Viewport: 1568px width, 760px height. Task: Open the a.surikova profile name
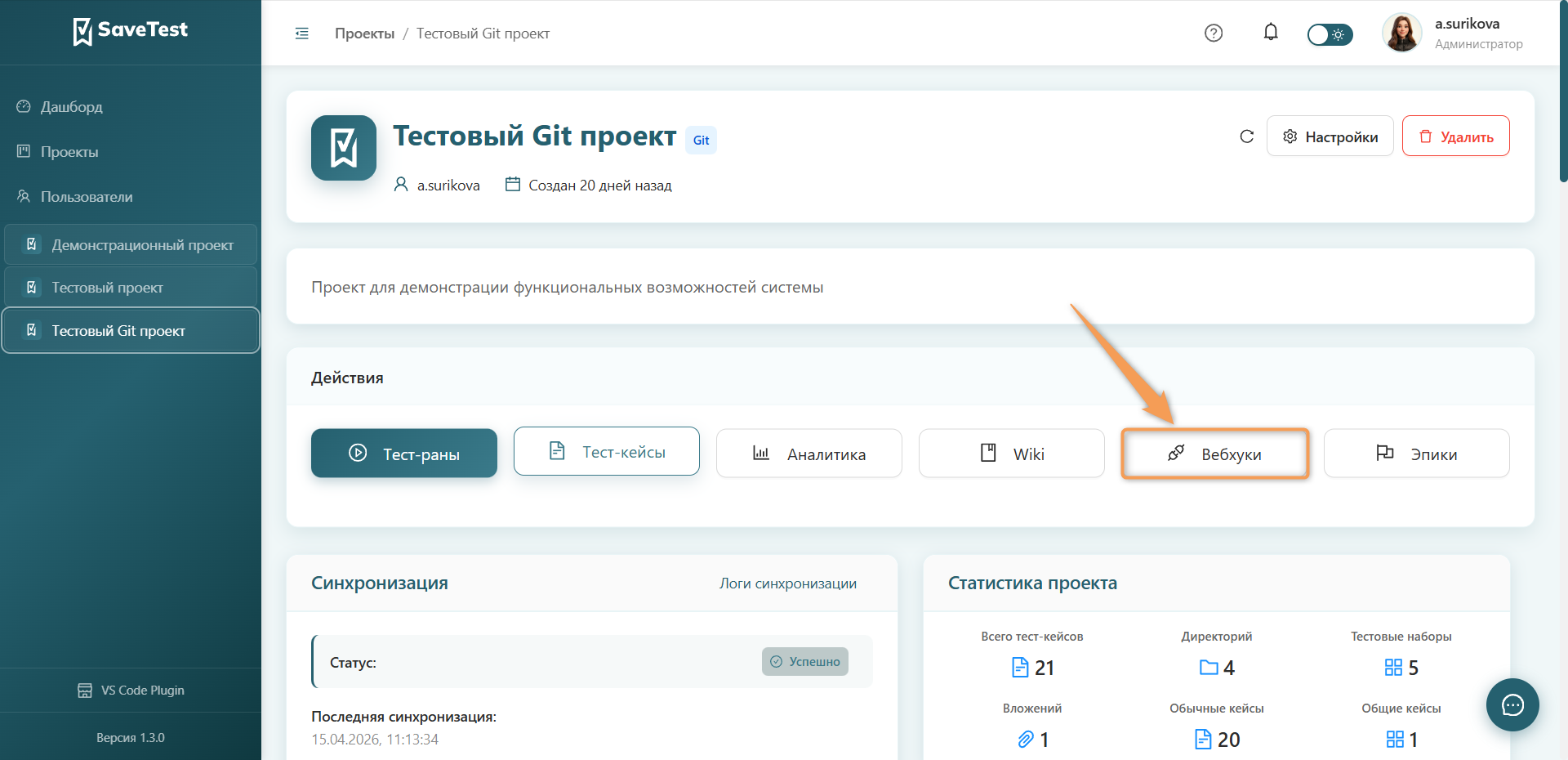click(x=1468, y=24)
